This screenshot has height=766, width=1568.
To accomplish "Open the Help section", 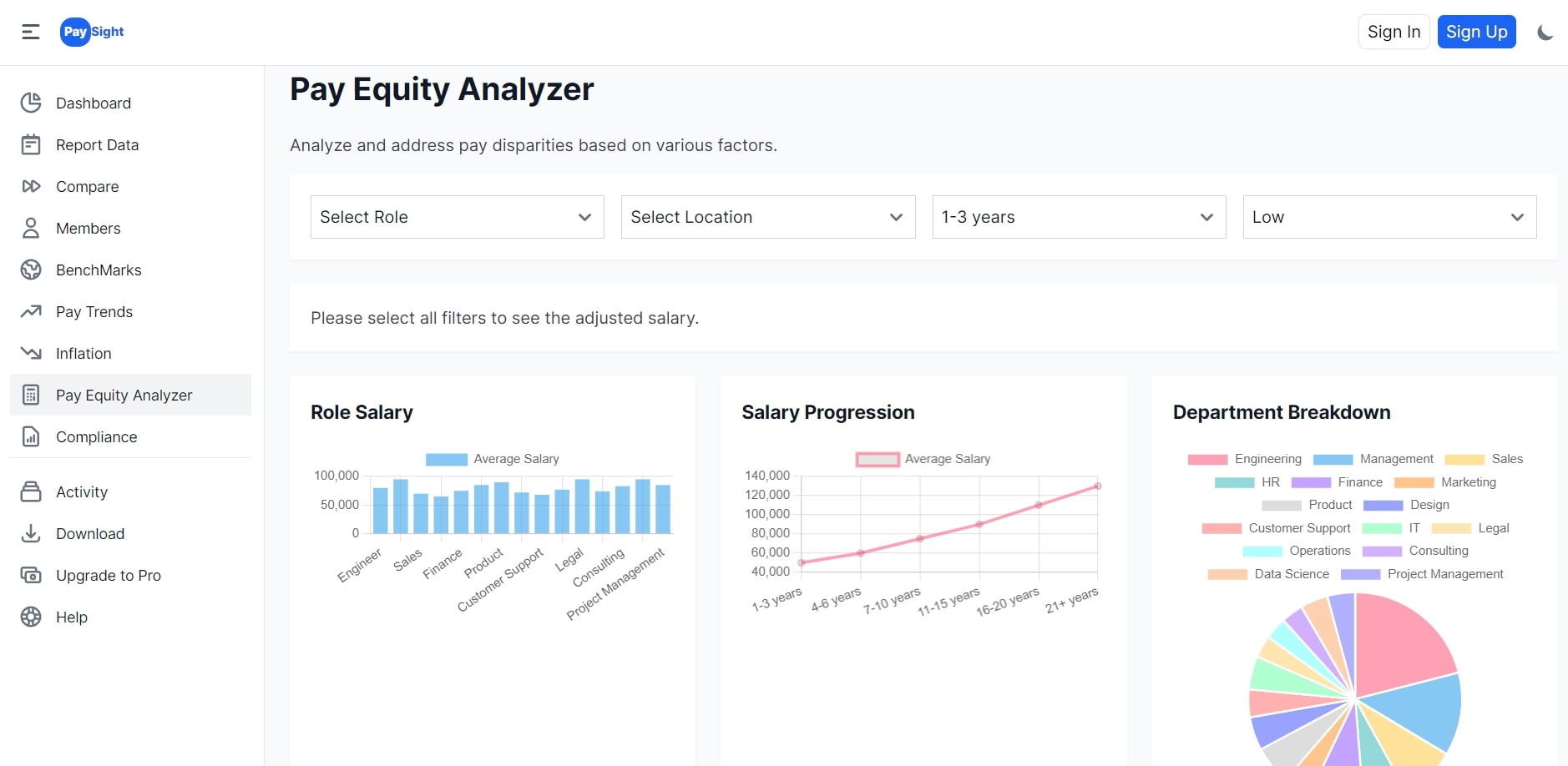I will pyautogui.click(x=130, y=617).
